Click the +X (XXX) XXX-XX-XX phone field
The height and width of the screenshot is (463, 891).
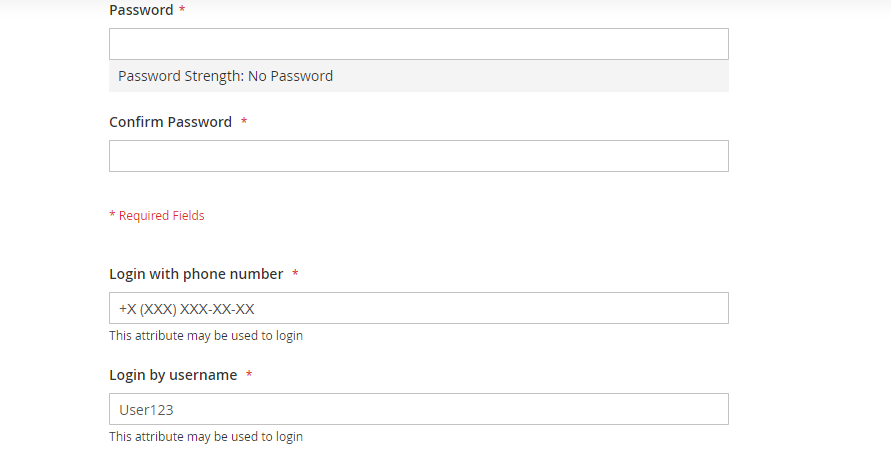(418, 308)
